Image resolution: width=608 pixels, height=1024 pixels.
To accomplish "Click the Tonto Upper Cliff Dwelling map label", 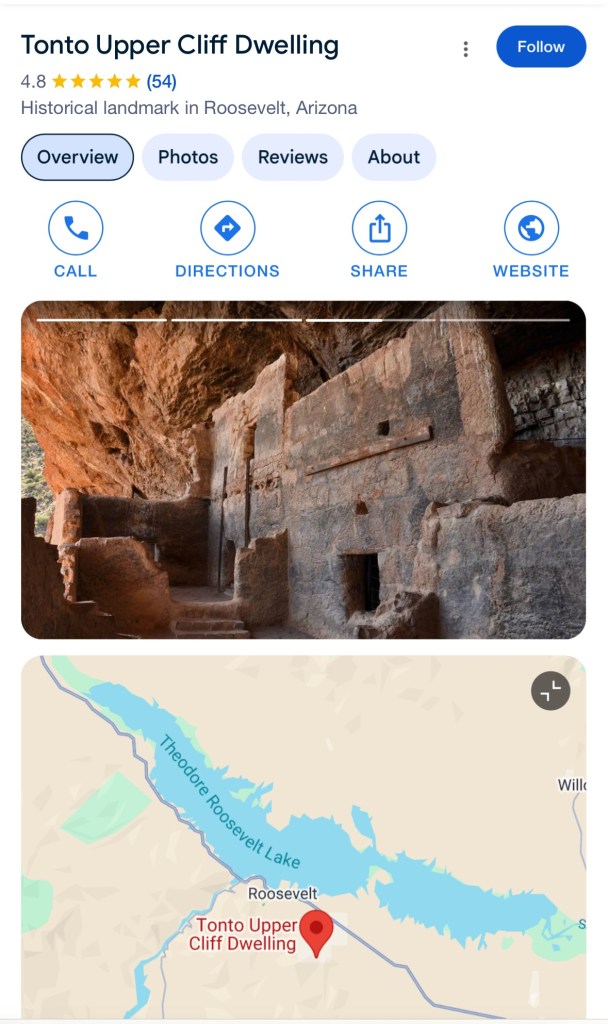I will [243, 934].
